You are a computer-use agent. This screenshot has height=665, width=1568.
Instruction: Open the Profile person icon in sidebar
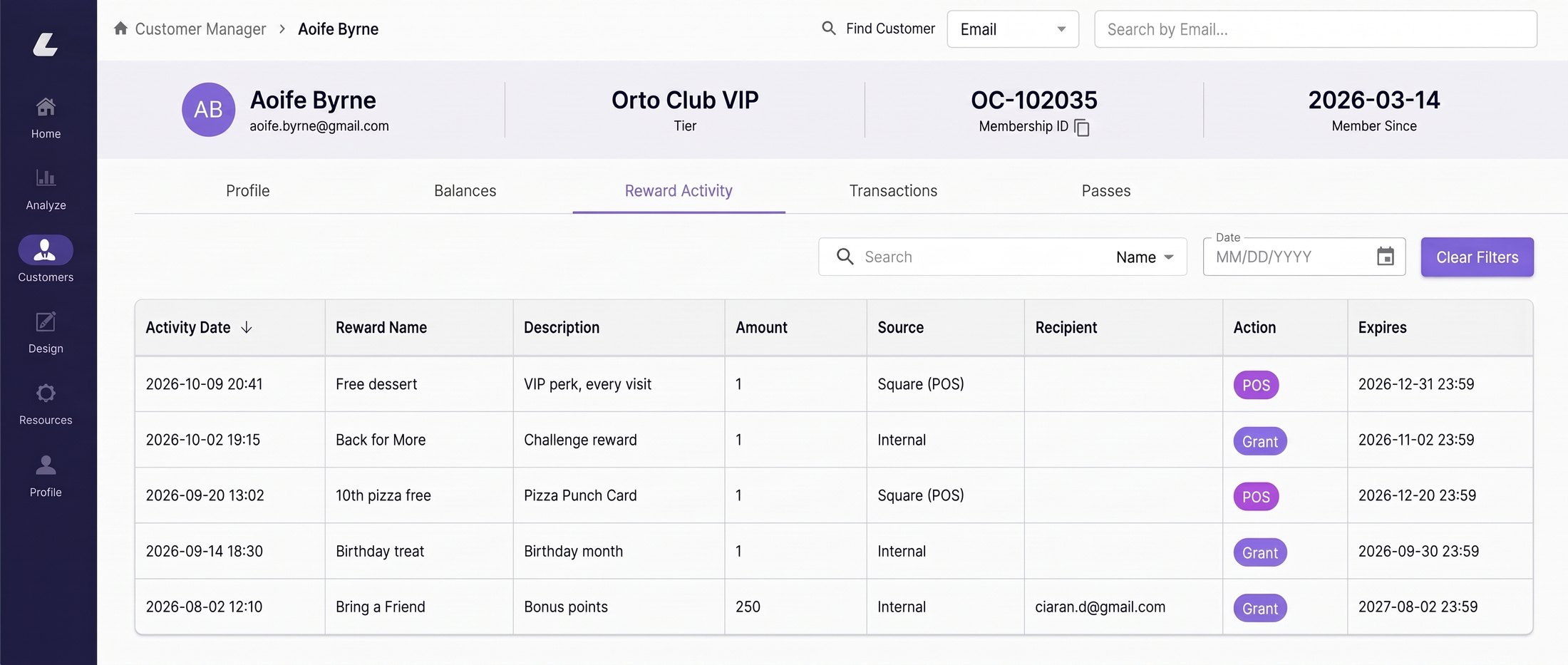pos(46,465)
